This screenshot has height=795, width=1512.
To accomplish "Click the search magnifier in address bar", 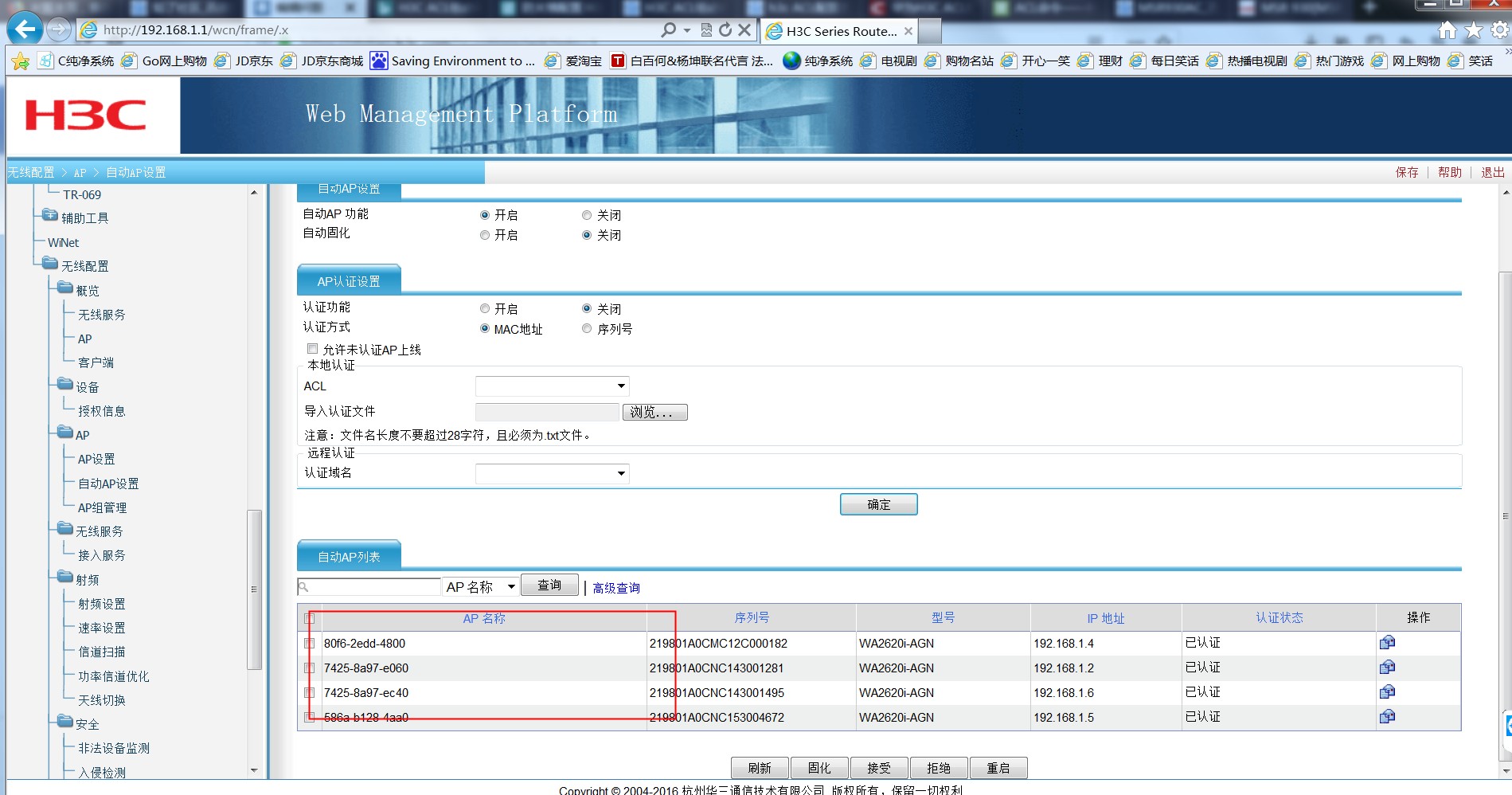I will (x=669, y=29).
